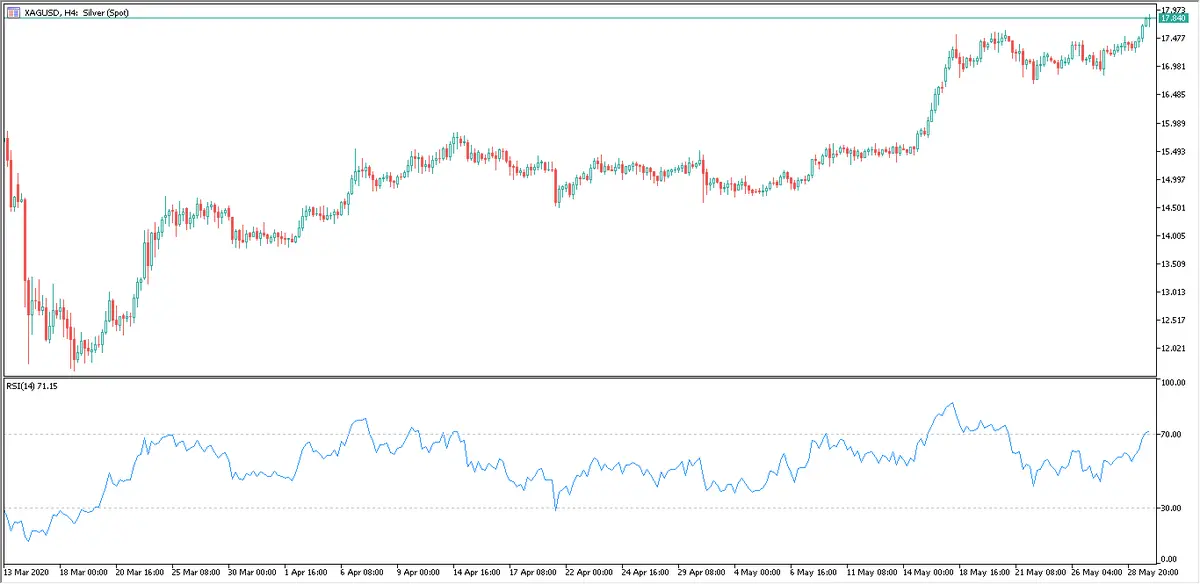
Task: Click the 12.021 price axis label
Action: click(x=1172, y=349)
